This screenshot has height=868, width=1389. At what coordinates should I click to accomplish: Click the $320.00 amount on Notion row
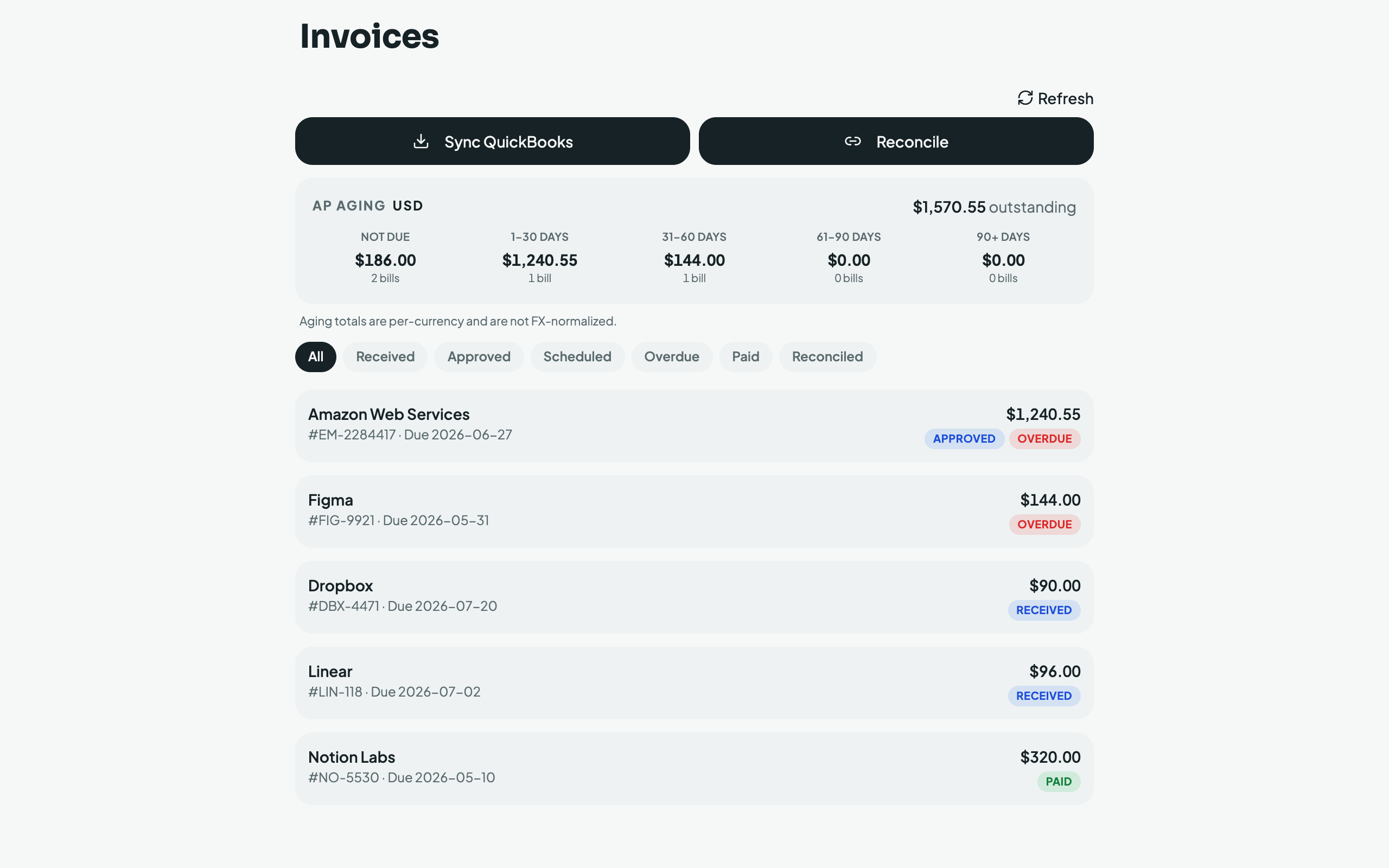(x=1050, y=757)
